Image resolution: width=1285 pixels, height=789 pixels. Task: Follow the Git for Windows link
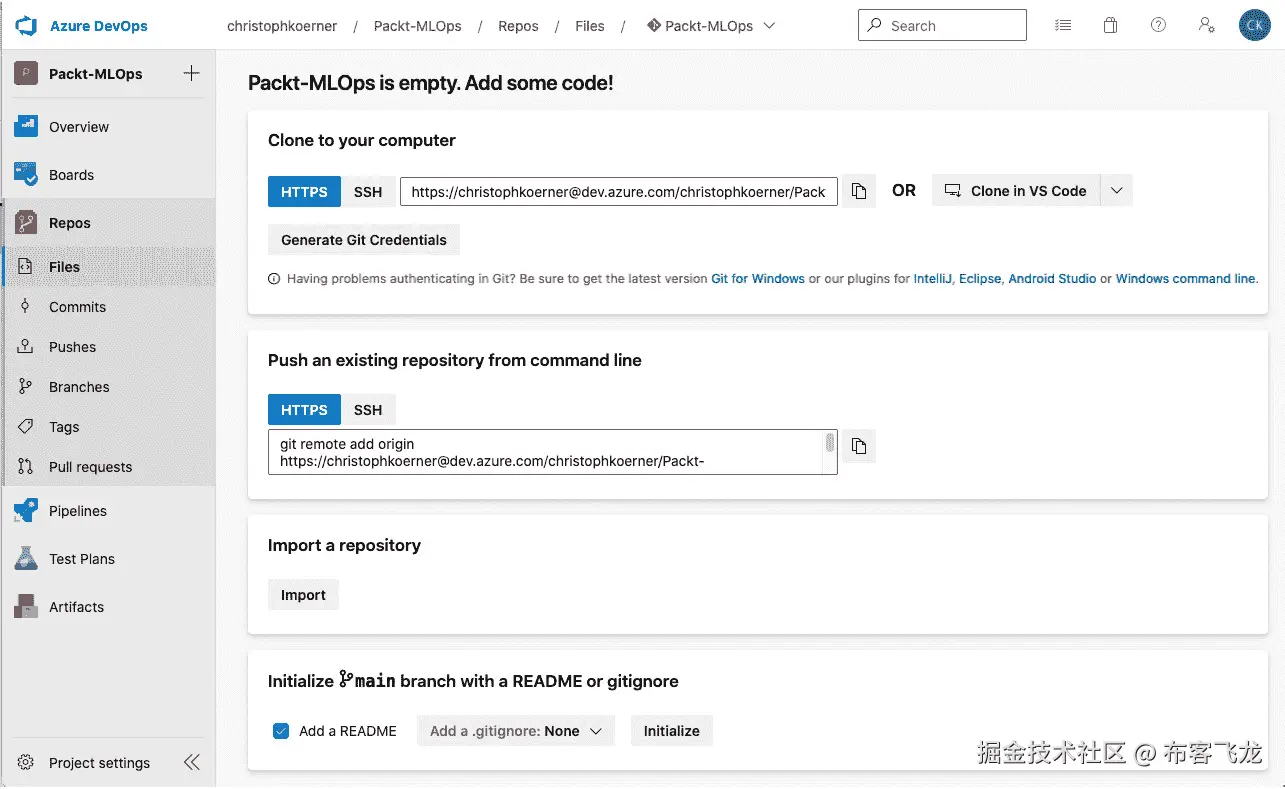[757, 279]
